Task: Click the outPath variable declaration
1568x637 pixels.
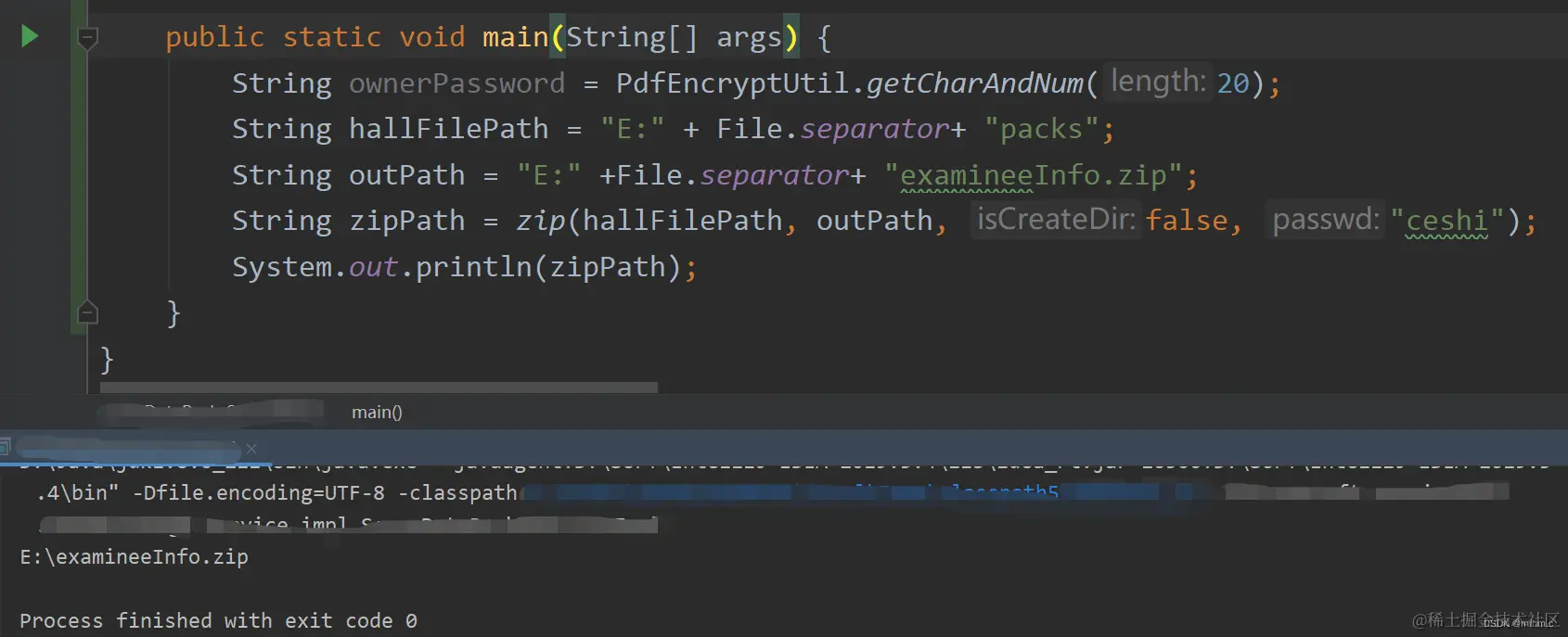Action: point(406,175)
